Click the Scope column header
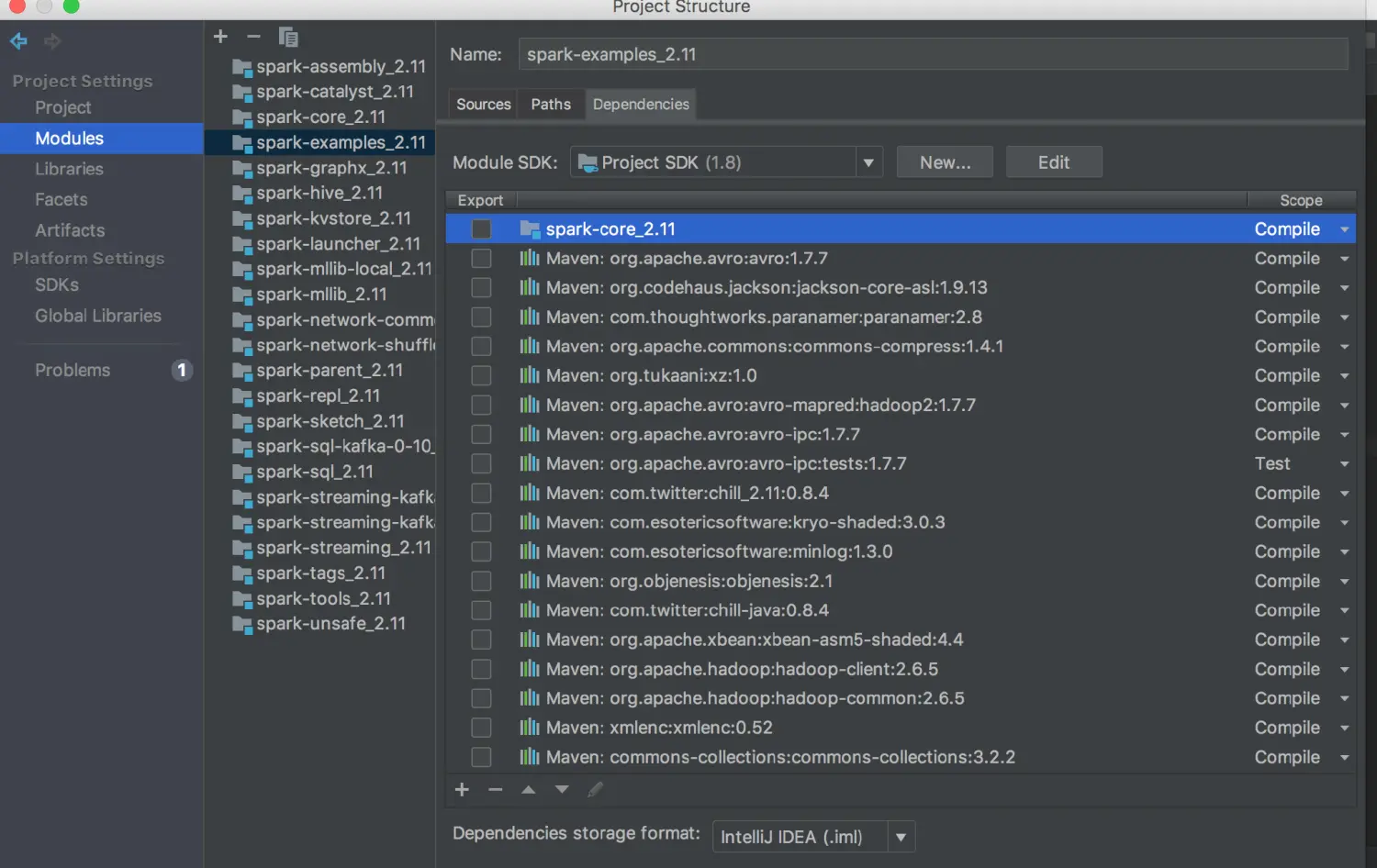 coord(1301,200)
